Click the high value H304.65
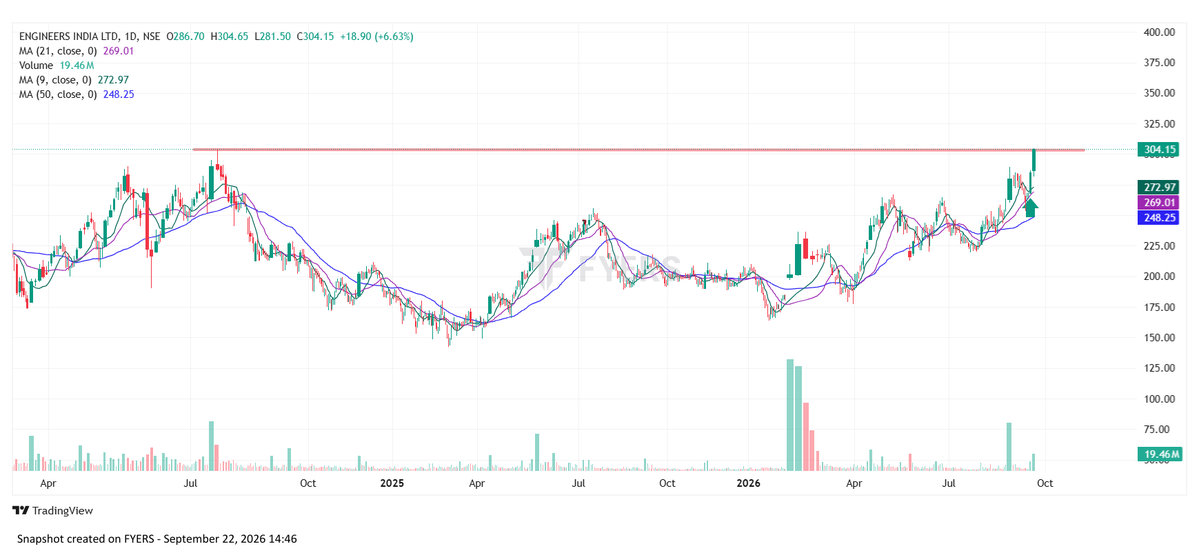Viewport: 1199px width, 553px height. pyautogui.click(x=229, y=36)
